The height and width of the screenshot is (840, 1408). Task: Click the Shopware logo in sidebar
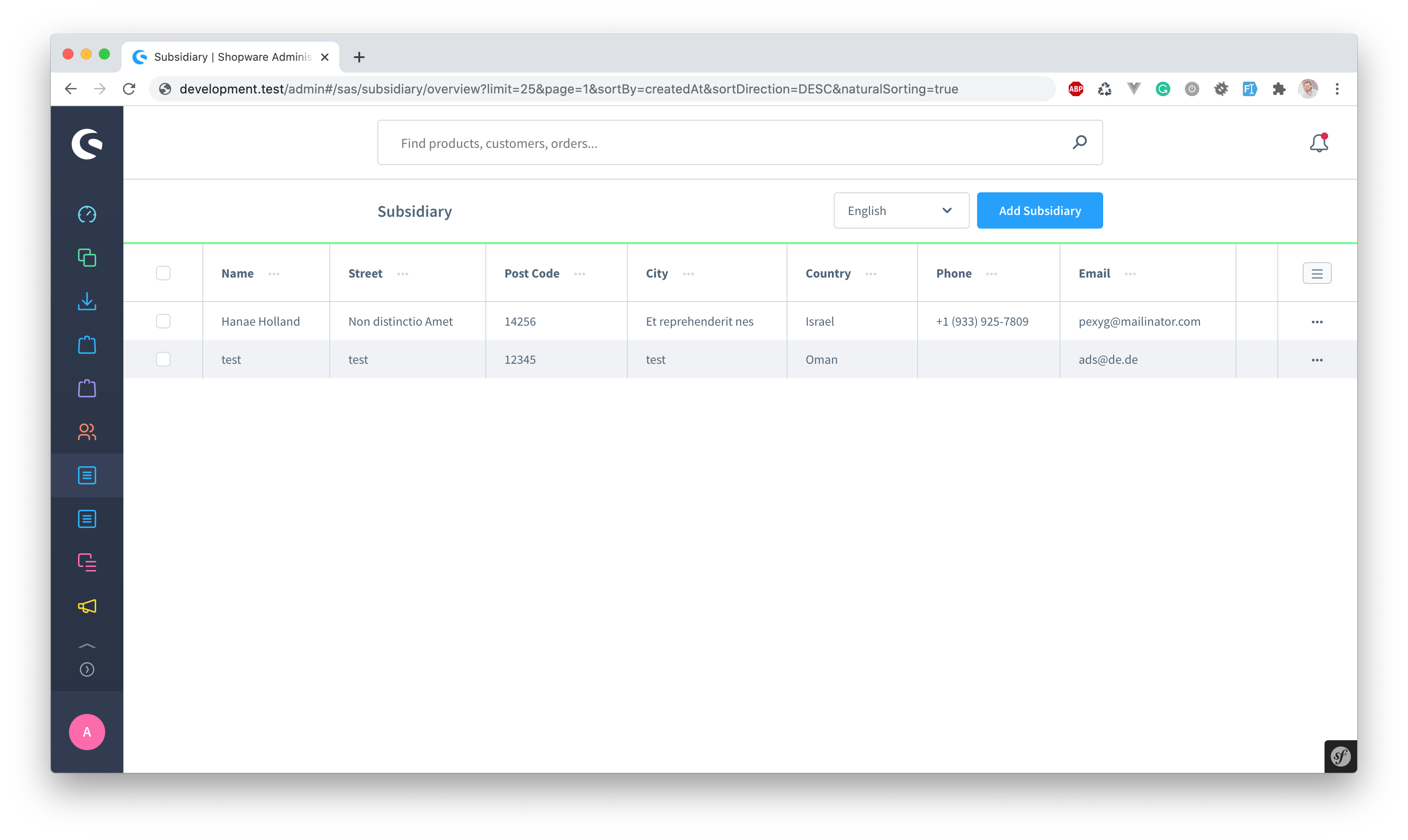[x=87, y=144]
